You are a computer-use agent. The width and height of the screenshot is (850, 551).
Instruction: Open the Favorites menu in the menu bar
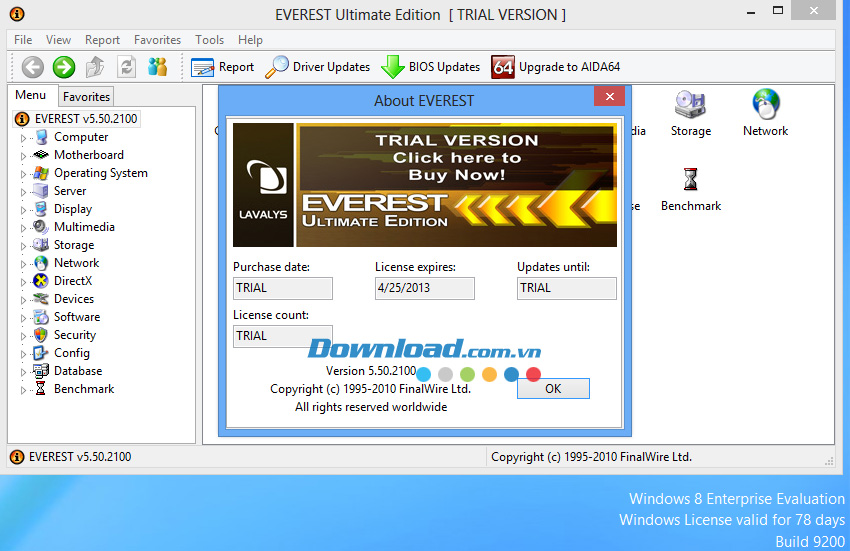(158, 40)
